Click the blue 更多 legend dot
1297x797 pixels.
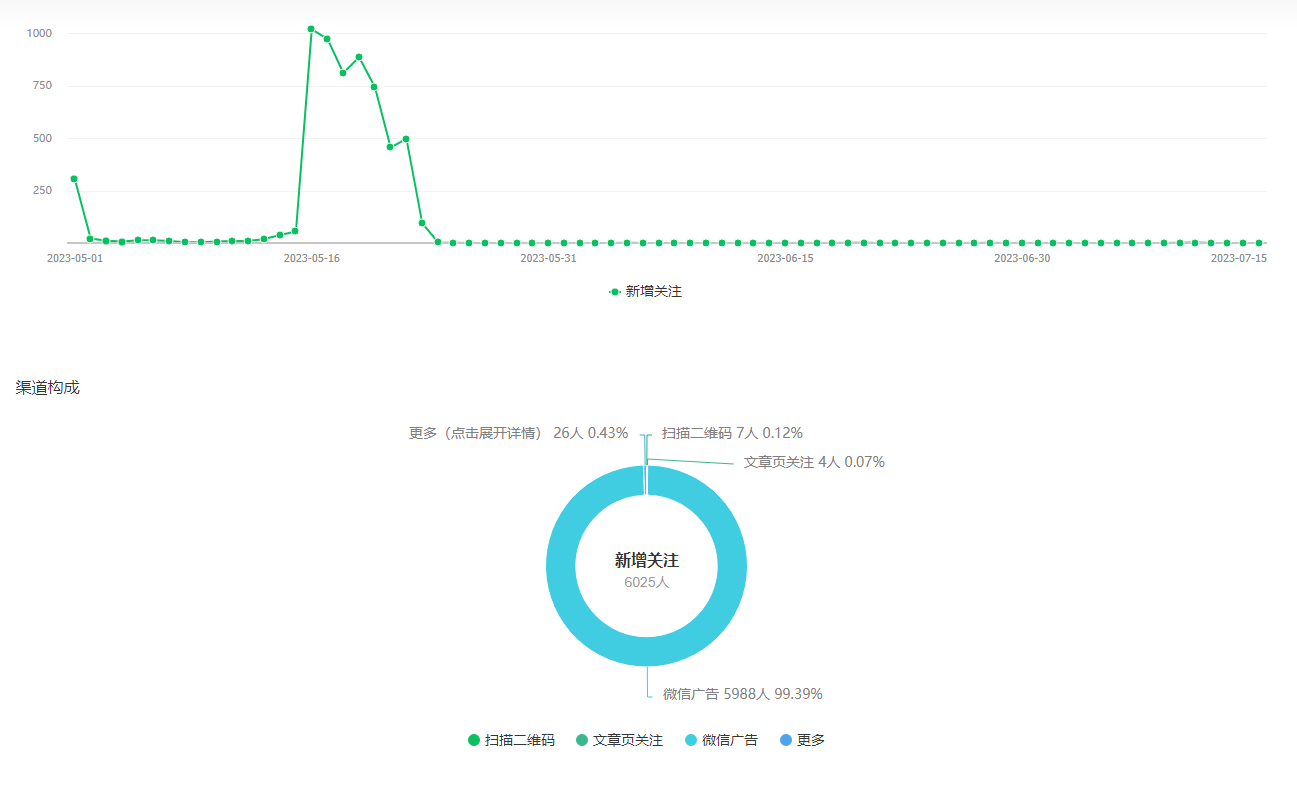[x=785, y=741]
